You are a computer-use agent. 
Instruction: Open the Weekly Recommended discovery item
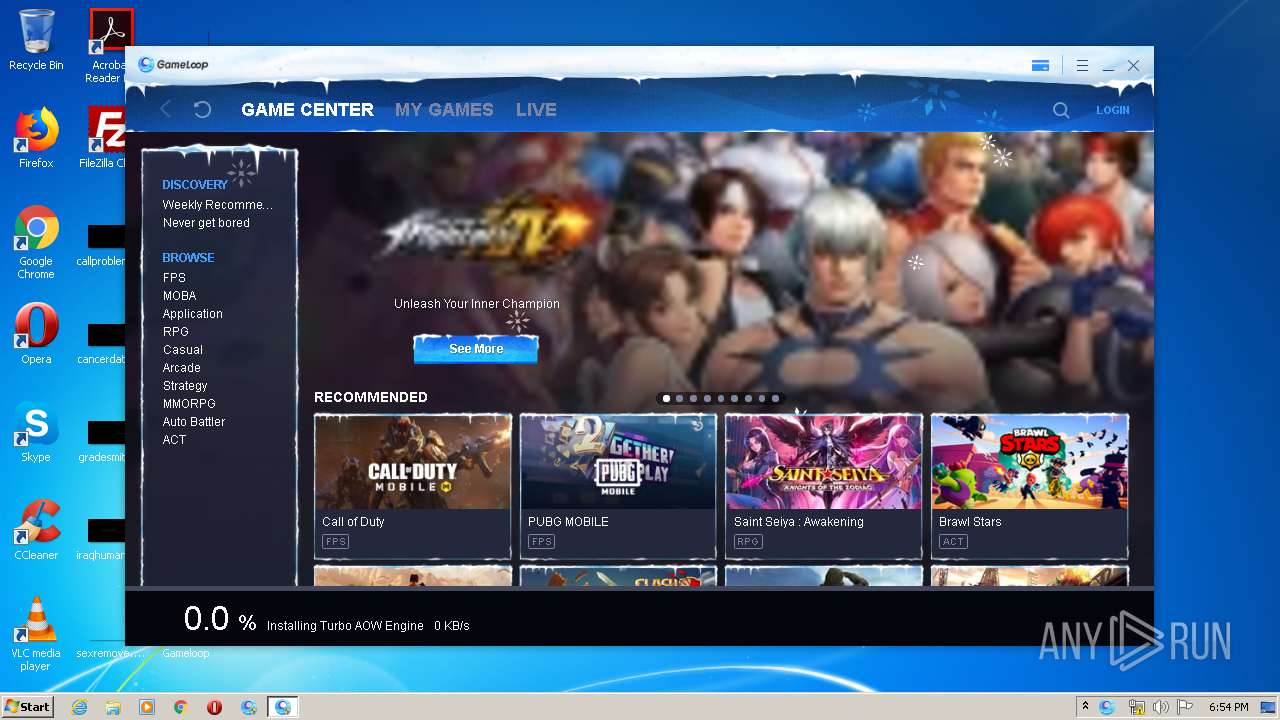point(217,205)
